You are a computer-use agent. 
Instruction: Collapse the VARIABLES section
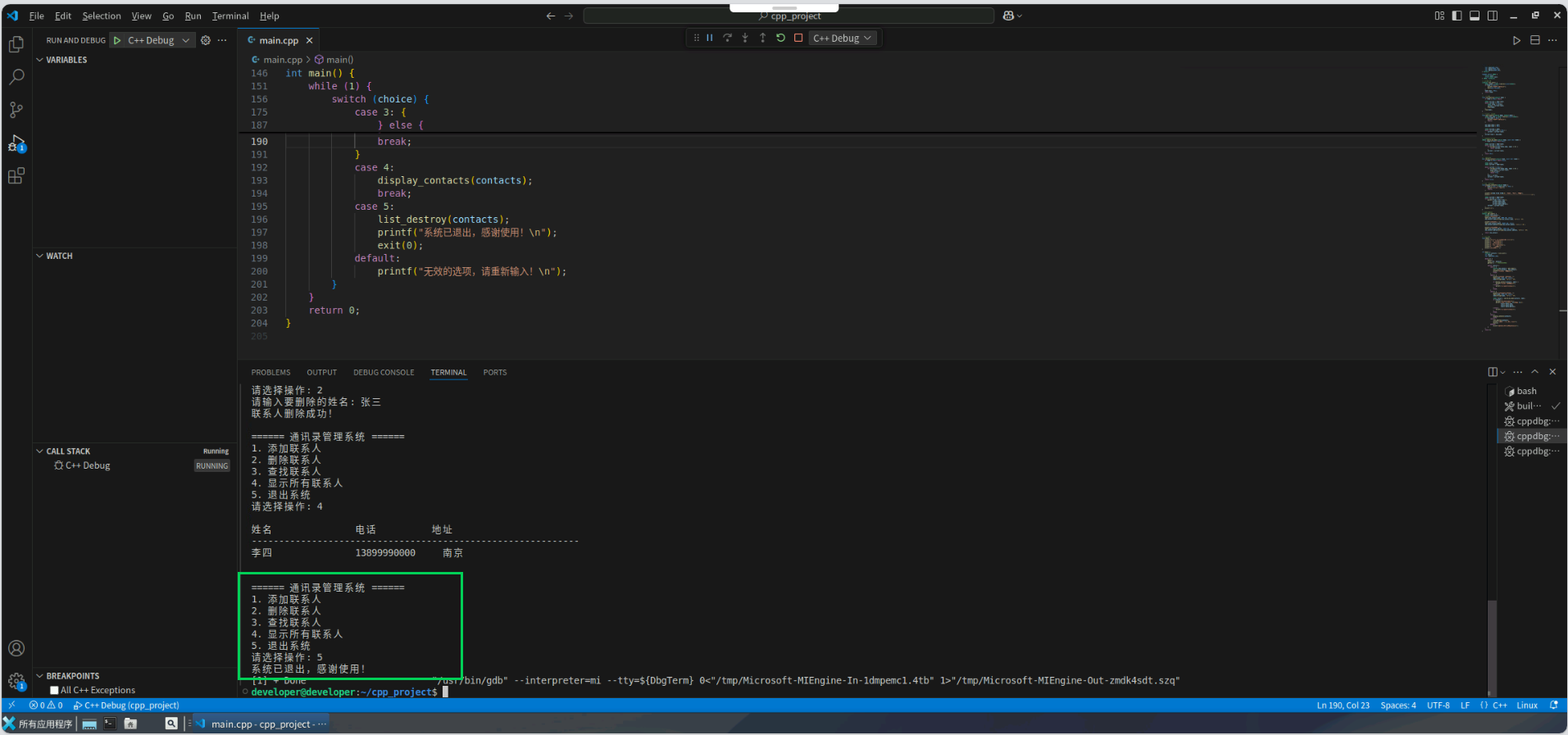coord(66,60)
